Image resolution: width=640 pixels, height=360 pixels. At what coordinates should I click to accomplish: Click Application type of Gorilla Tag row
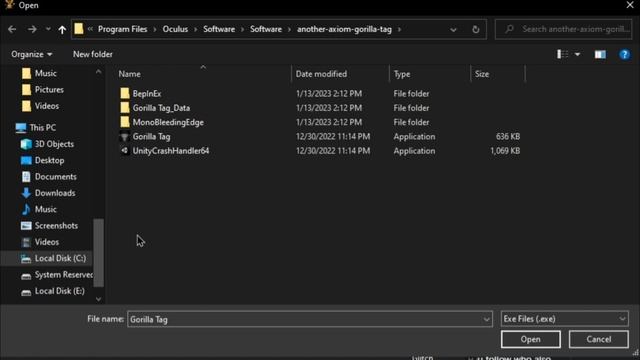[x=414, y=136]
